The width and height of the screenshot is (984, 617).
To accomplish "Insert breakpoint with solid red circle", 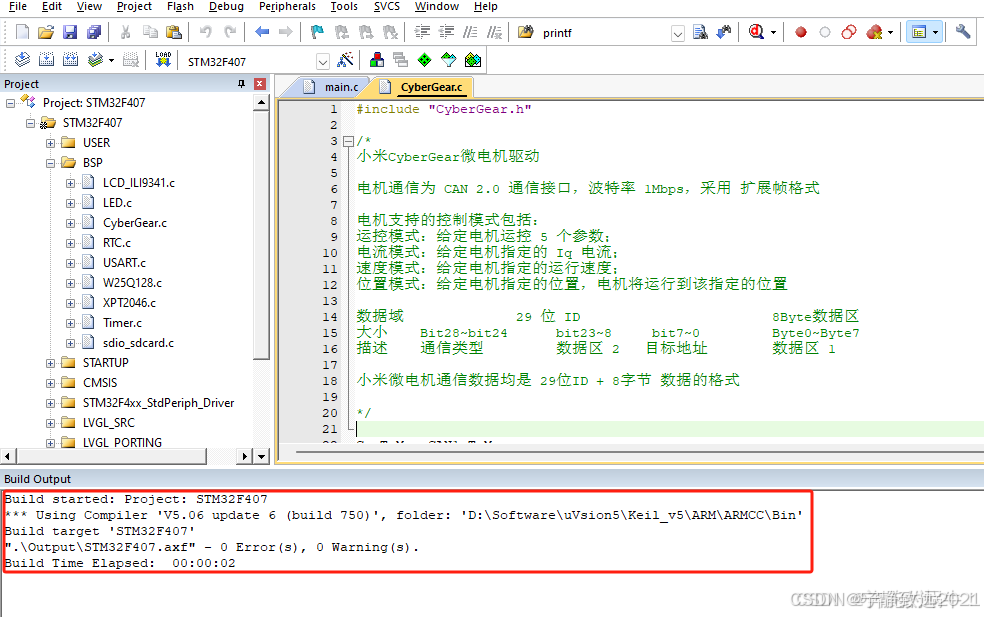I will click(801, 32).
